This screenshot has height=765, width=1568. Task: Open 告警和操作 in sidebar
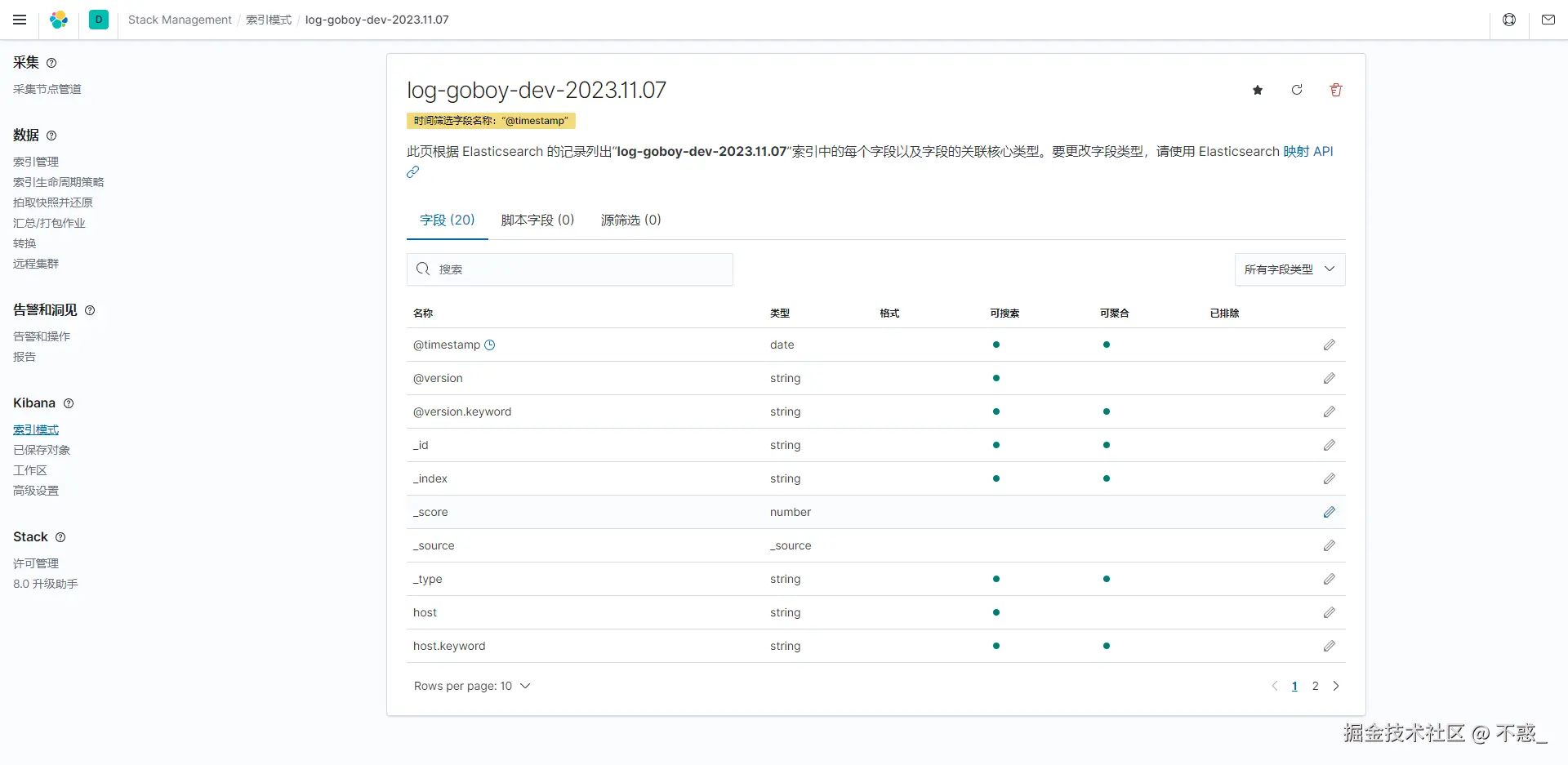[x=42, y=336]
